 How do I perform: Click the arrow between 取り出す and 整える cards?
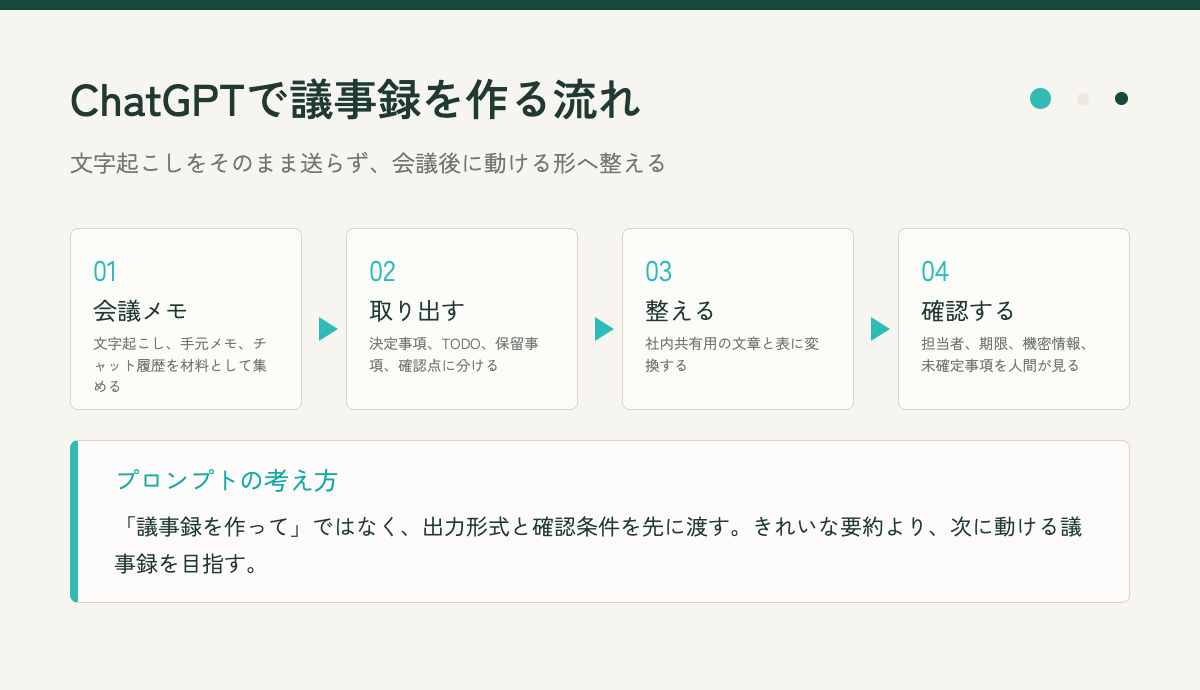(604, 329)
